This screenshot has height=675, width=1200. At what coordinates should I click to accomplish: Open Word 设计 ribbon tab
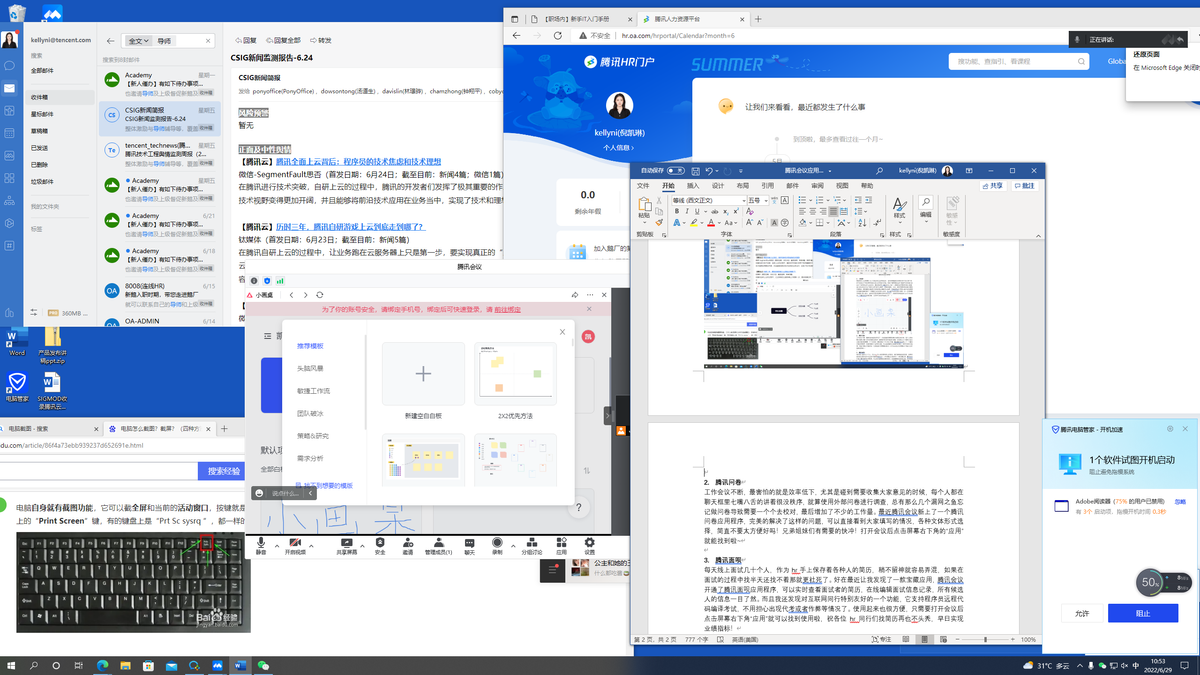tap(718, 186)
